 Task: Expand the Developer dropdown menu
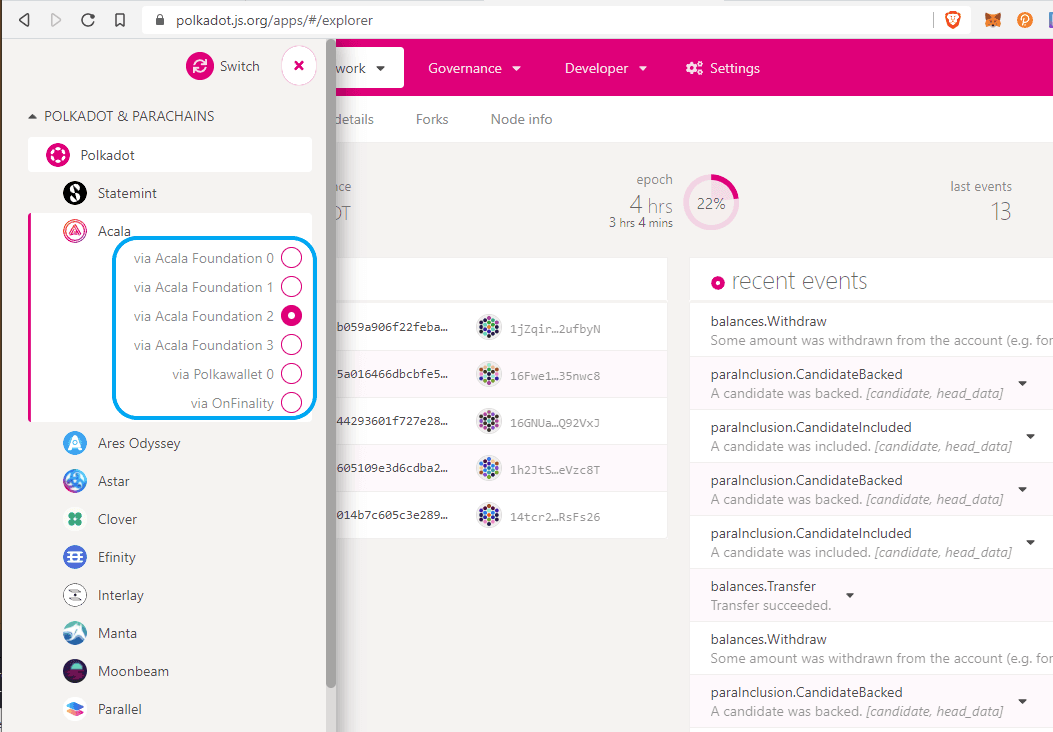tap(606, 68)
